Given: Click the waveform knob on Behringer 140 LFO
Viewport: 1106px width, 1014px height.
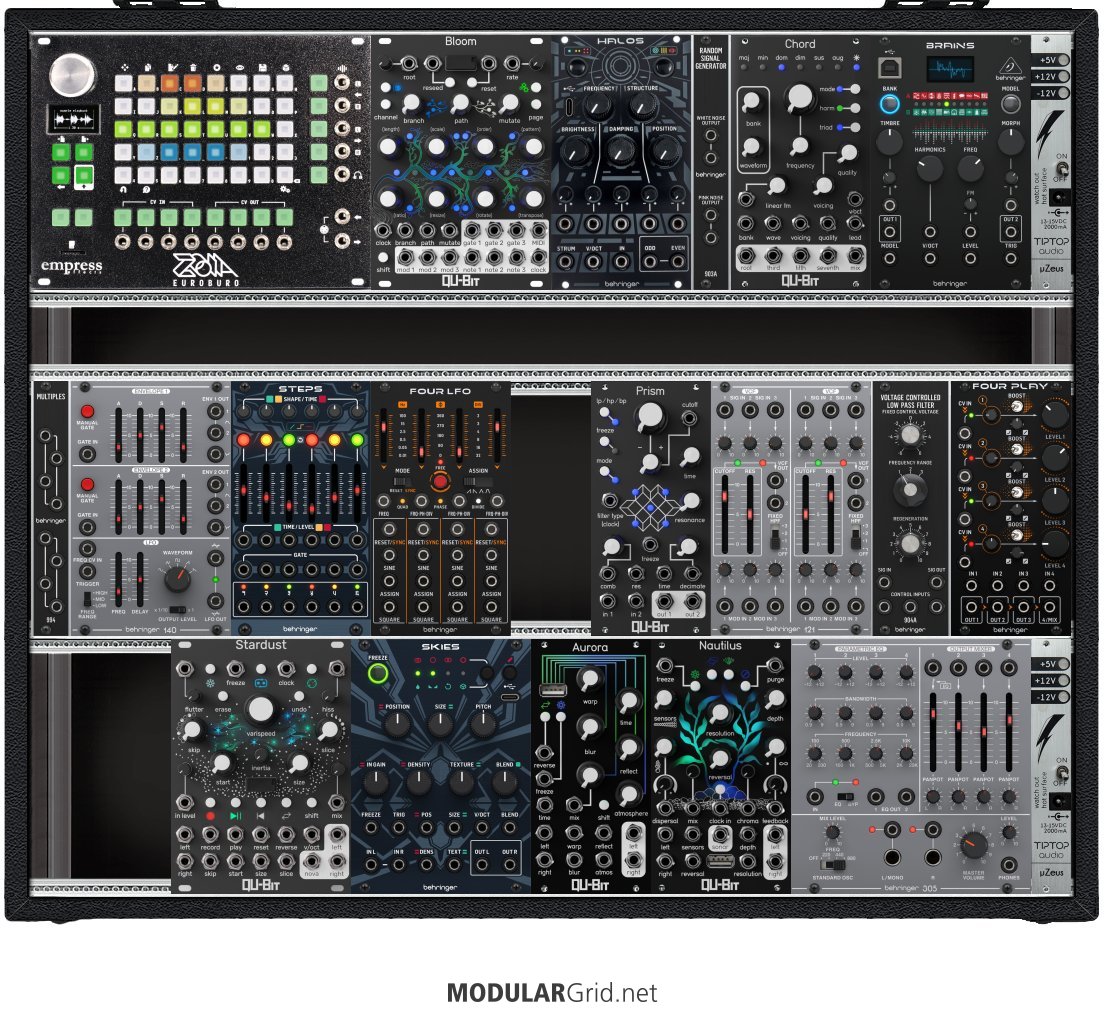Looking at the screenshot, I should point(177,580).
